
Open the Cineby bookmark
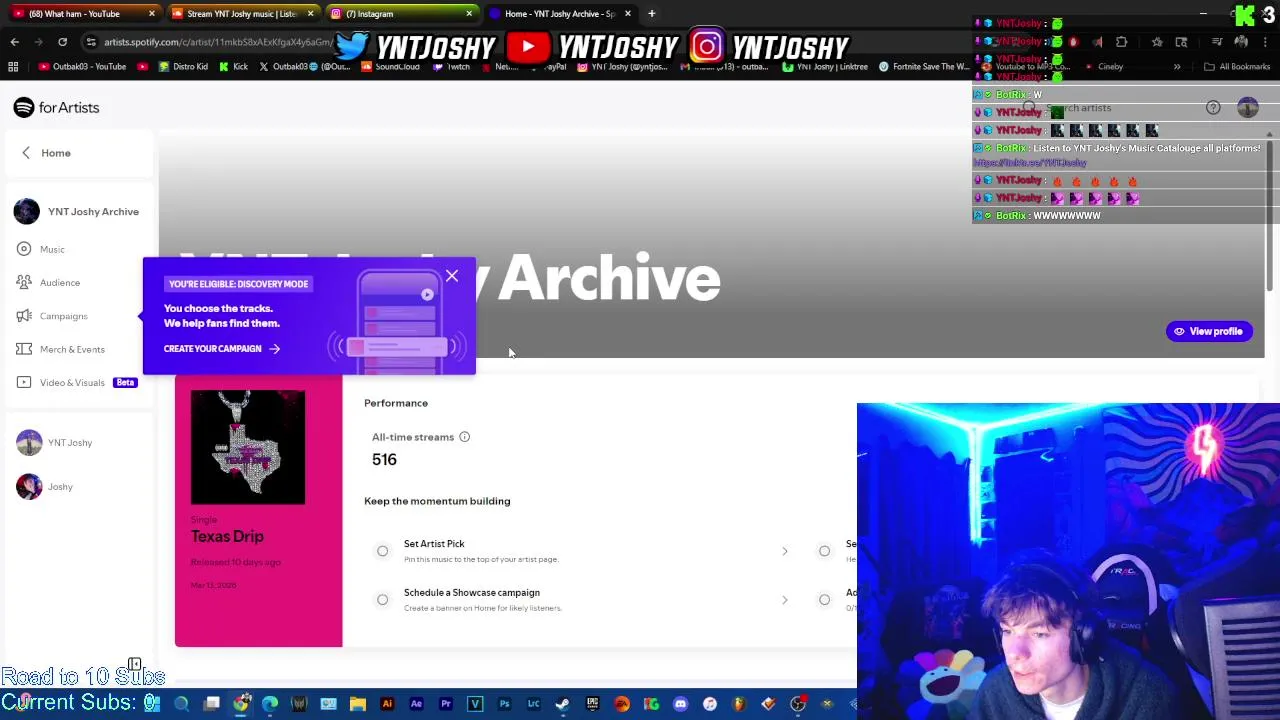1103,67
